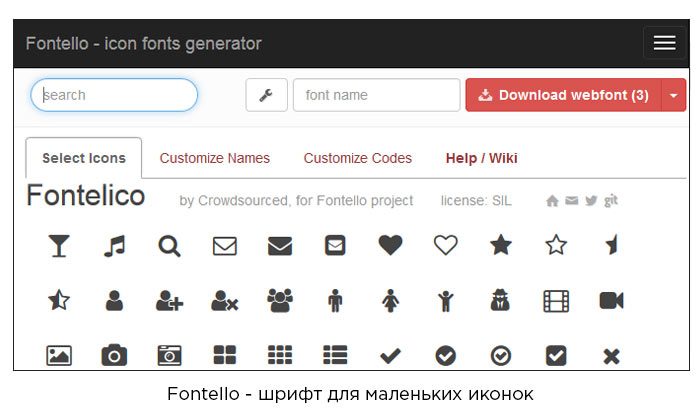This screenshot has width=700, height=417.
Task: Select the solid half star icon
Action: pos(612,245)
